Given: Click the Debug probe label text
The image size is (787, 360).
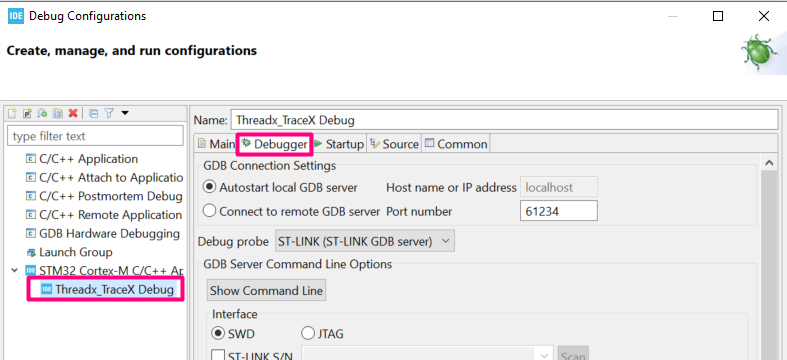Looking at the screenshot, I should click(x=233, y=242).
